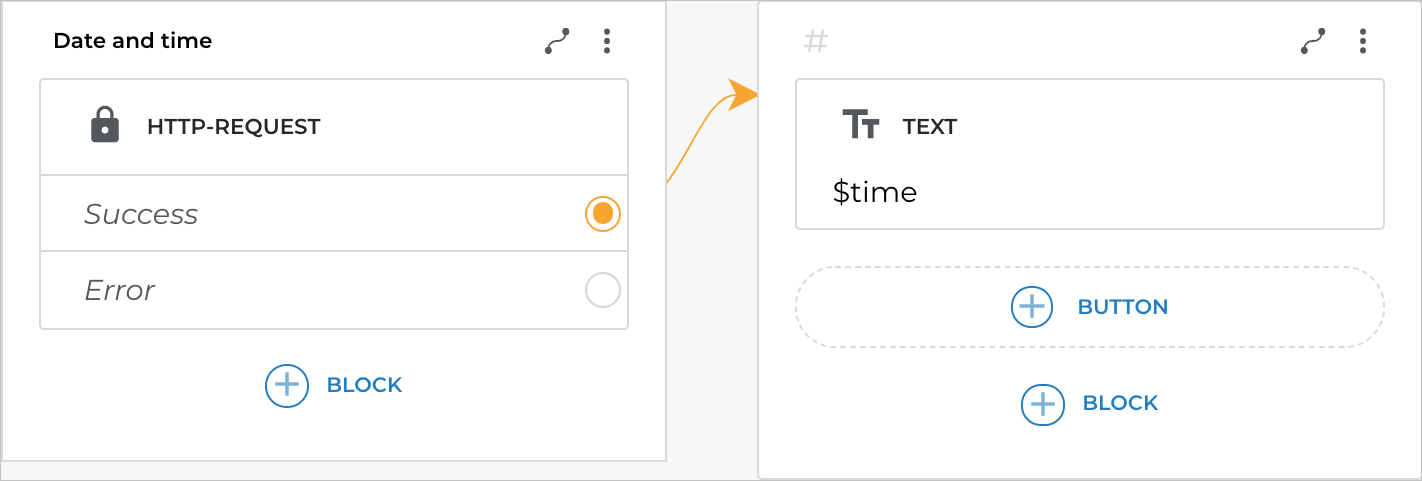Click the lock icon beside HTTP-REQUEST
The height and width of the screenshot is (481, 1422).
(104, 127)
